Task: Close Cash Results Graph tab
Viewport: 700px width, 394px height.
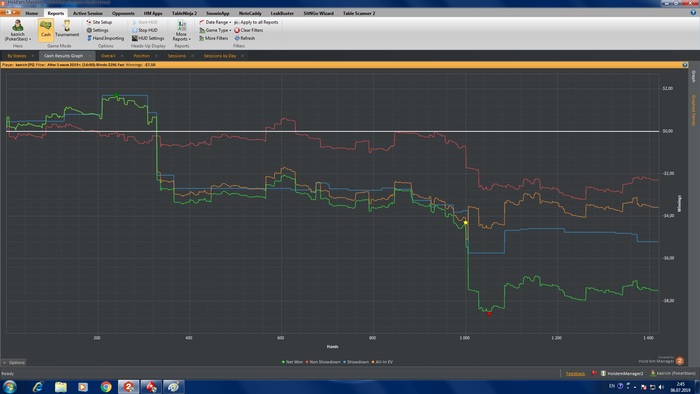Action: click(x=89, y=56)
